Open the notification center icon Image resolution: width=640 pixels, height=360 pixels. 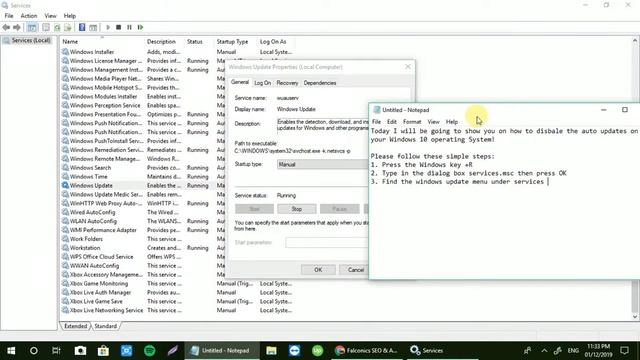point(624,351)
